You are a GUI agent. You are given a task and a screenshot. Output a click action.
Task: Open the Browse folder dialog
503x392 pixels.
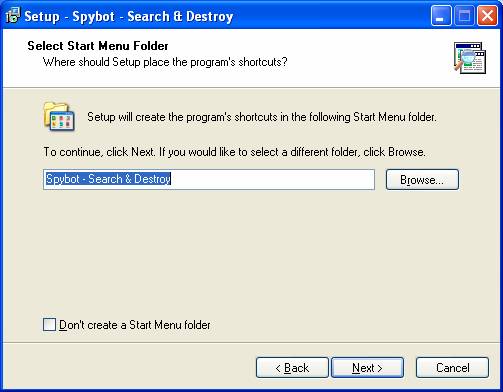tap(422, 180)
